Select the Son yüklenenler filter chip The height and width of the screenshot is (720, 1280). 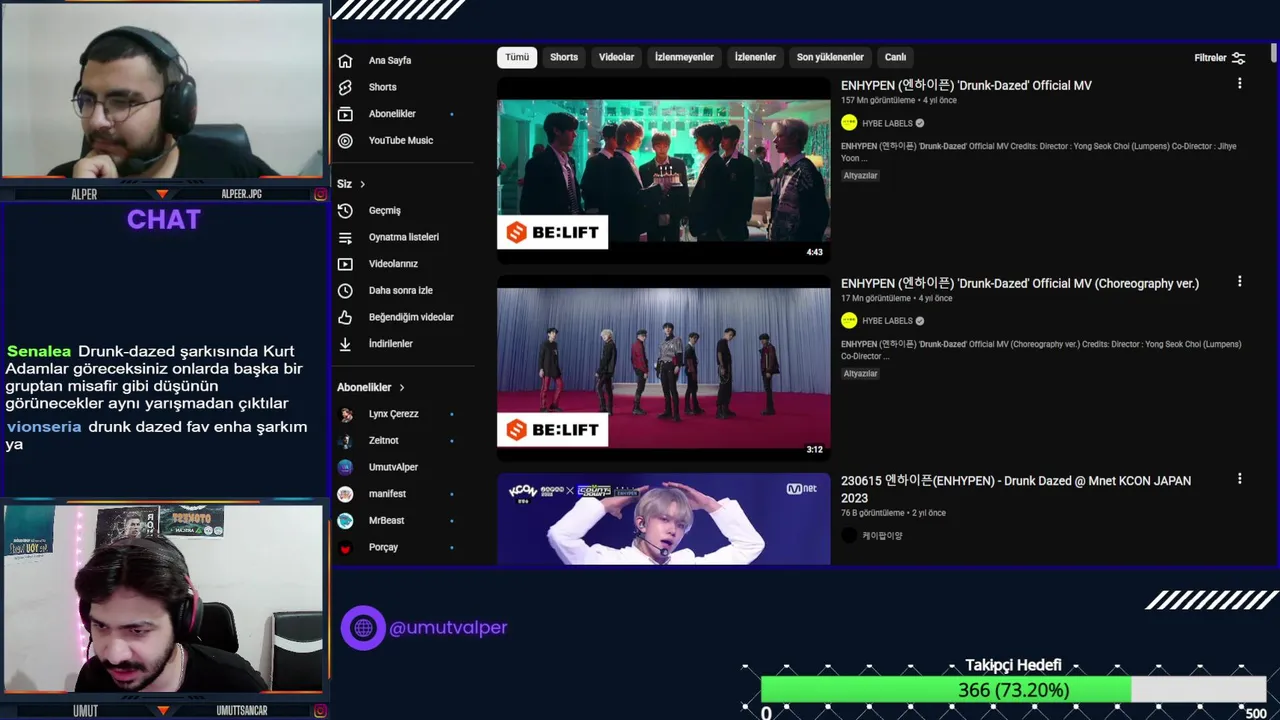pyautogui.click(x=830, y=57)
